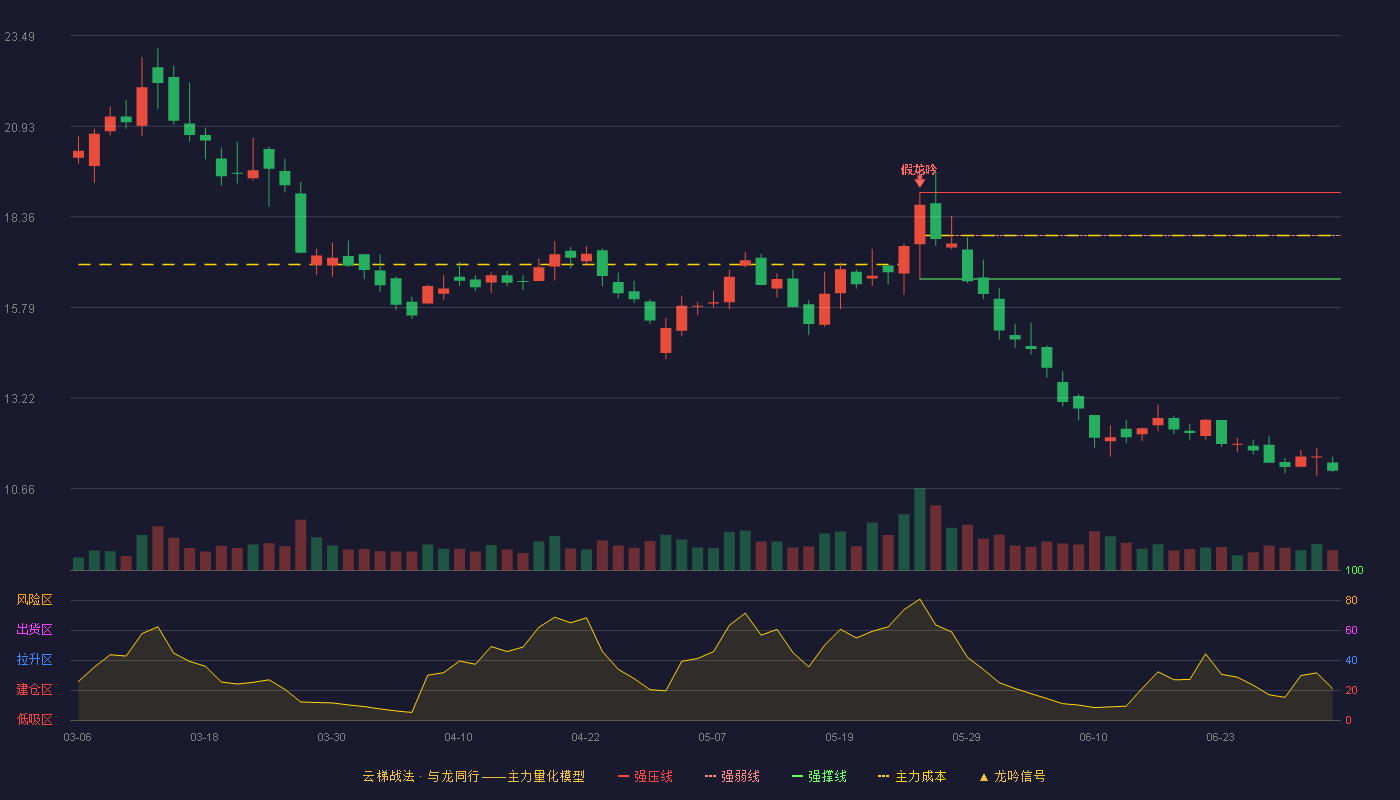
Task: Select the 低吸区 zone label
Action: point(34,718)
